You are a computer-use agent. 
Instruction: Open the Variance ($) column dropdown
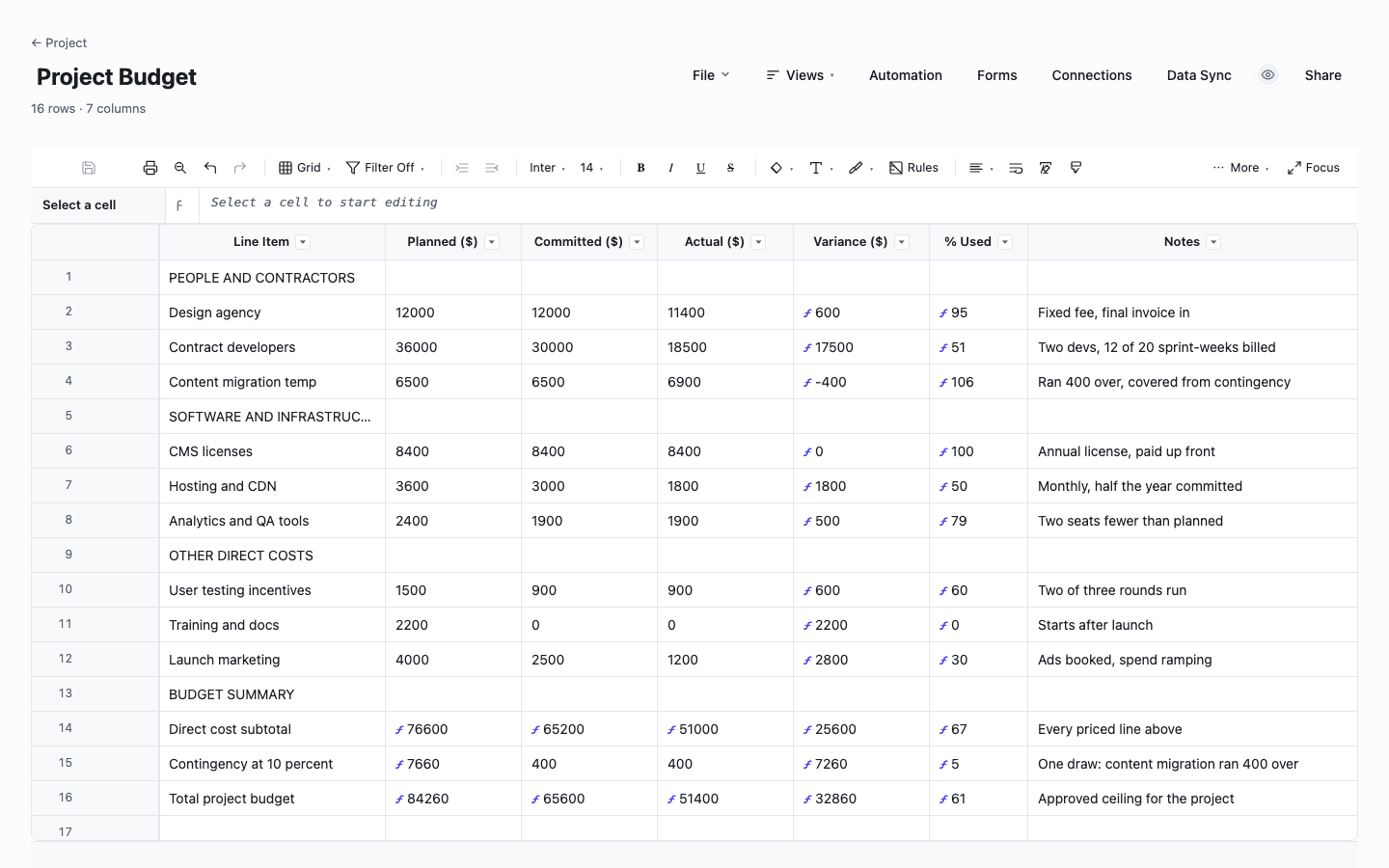902,242
